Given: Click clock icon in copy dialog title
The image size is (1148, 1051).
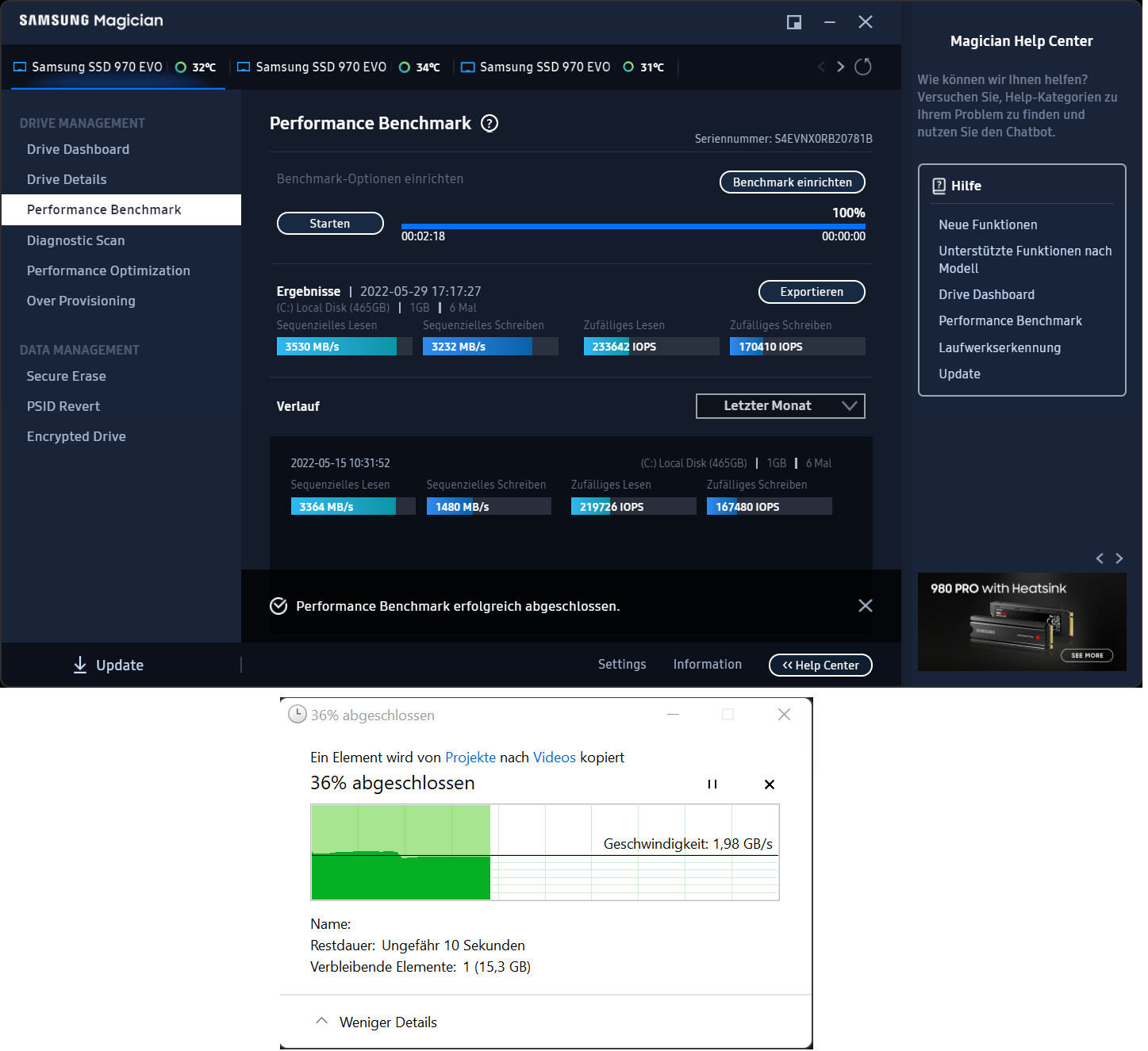Looking at the screenshot, I should 297,715.
